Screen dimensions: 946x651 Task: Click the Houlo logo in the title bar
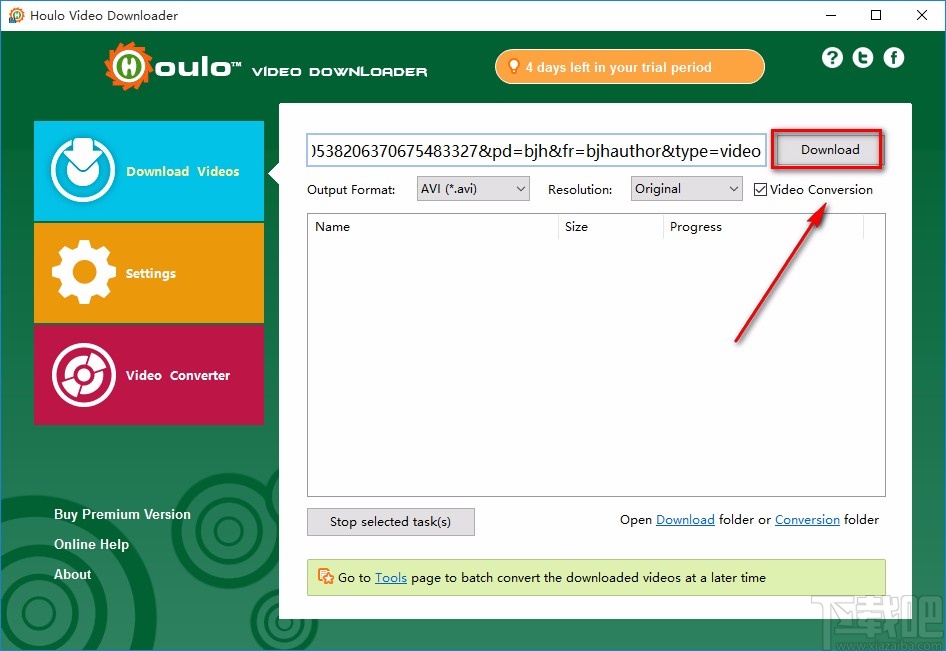(16, 15)
